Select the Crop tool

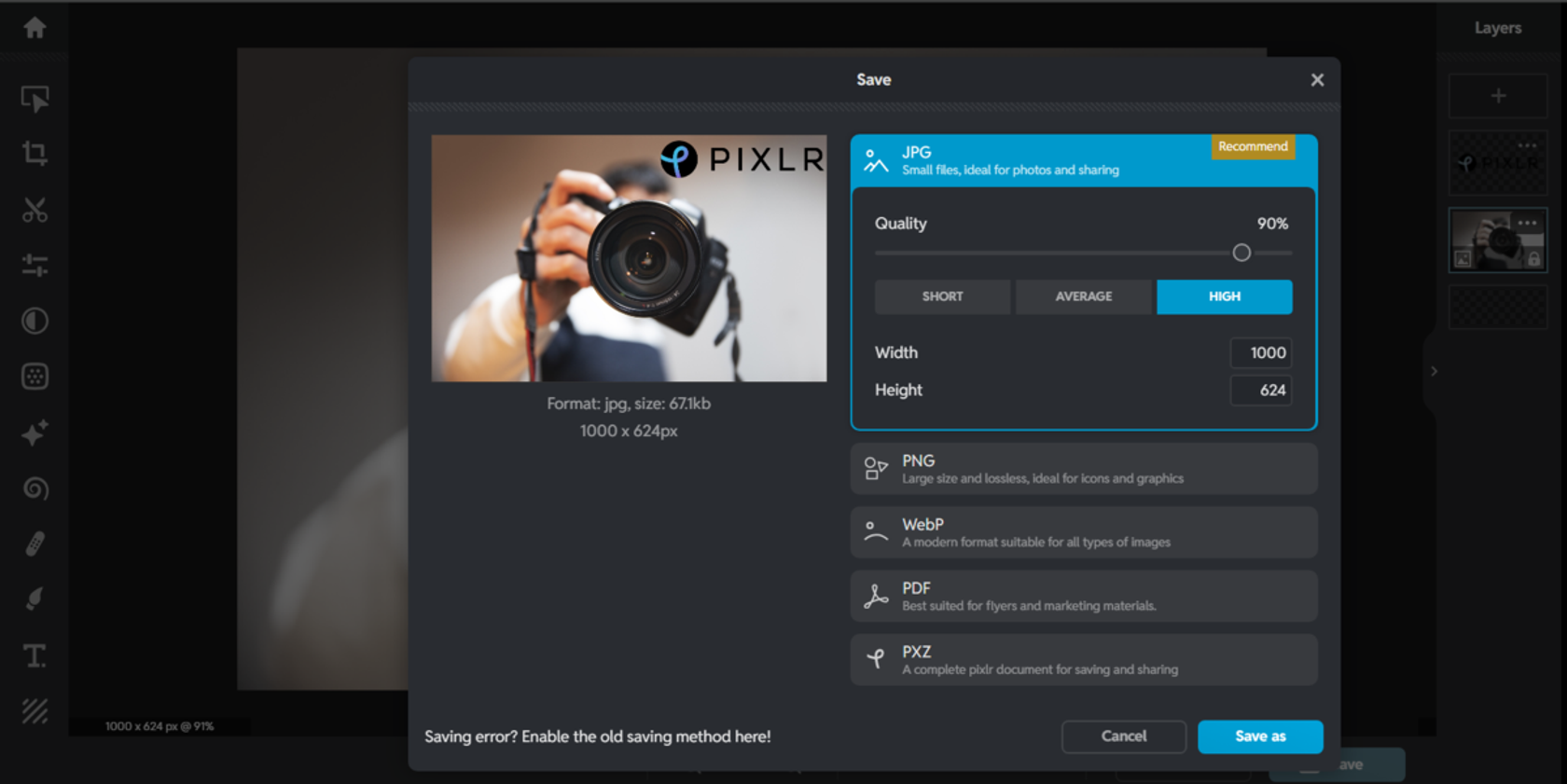[35, 154]
